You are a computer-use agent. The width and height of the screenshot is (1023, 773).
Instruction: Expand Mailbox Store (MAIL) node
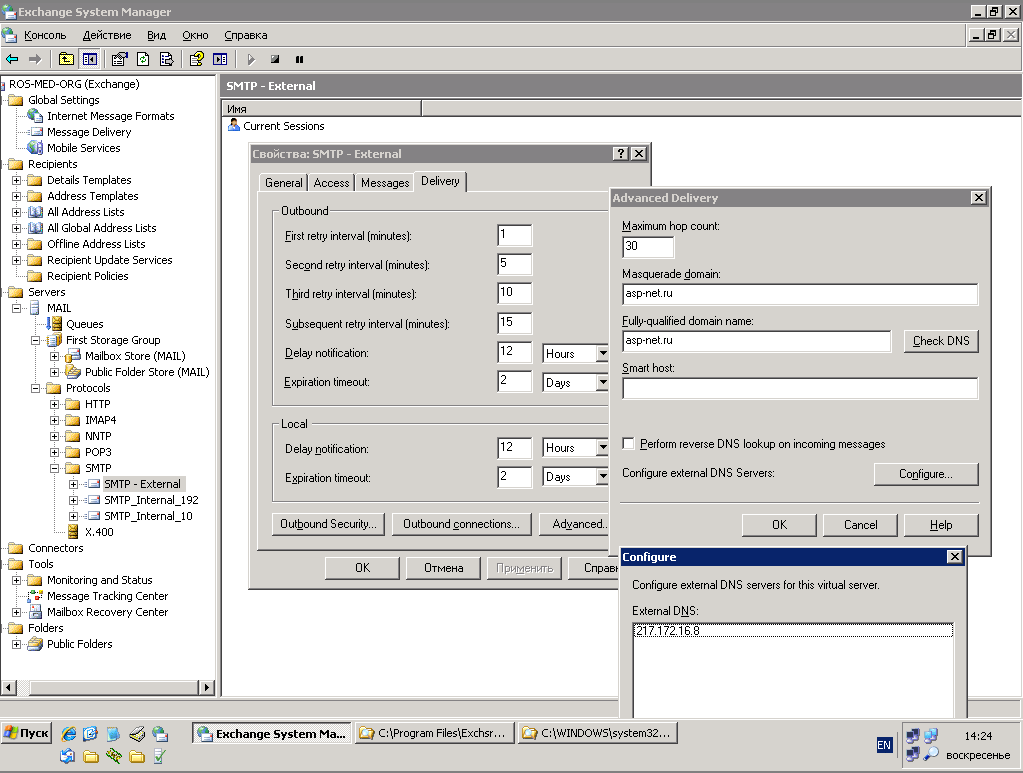click(55, 356)
